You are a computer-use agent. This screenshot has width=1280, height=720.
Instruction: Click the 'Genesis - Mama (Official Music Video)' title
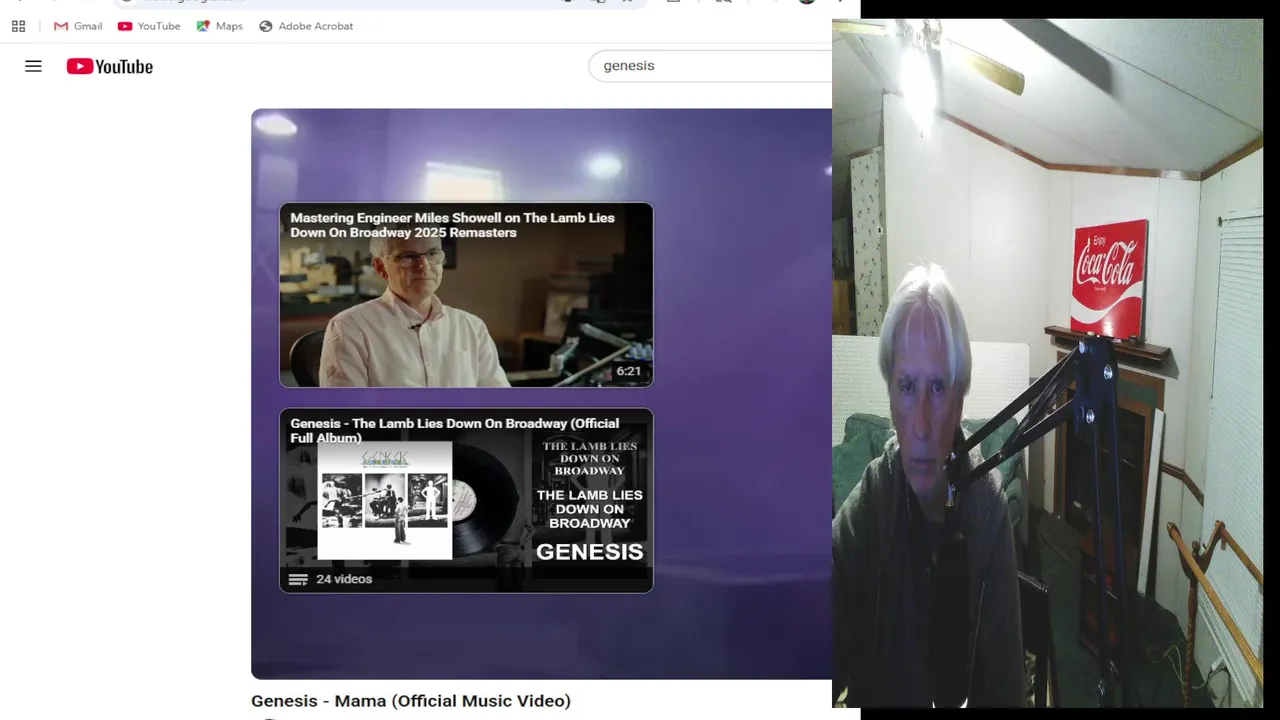coord(411,701)
